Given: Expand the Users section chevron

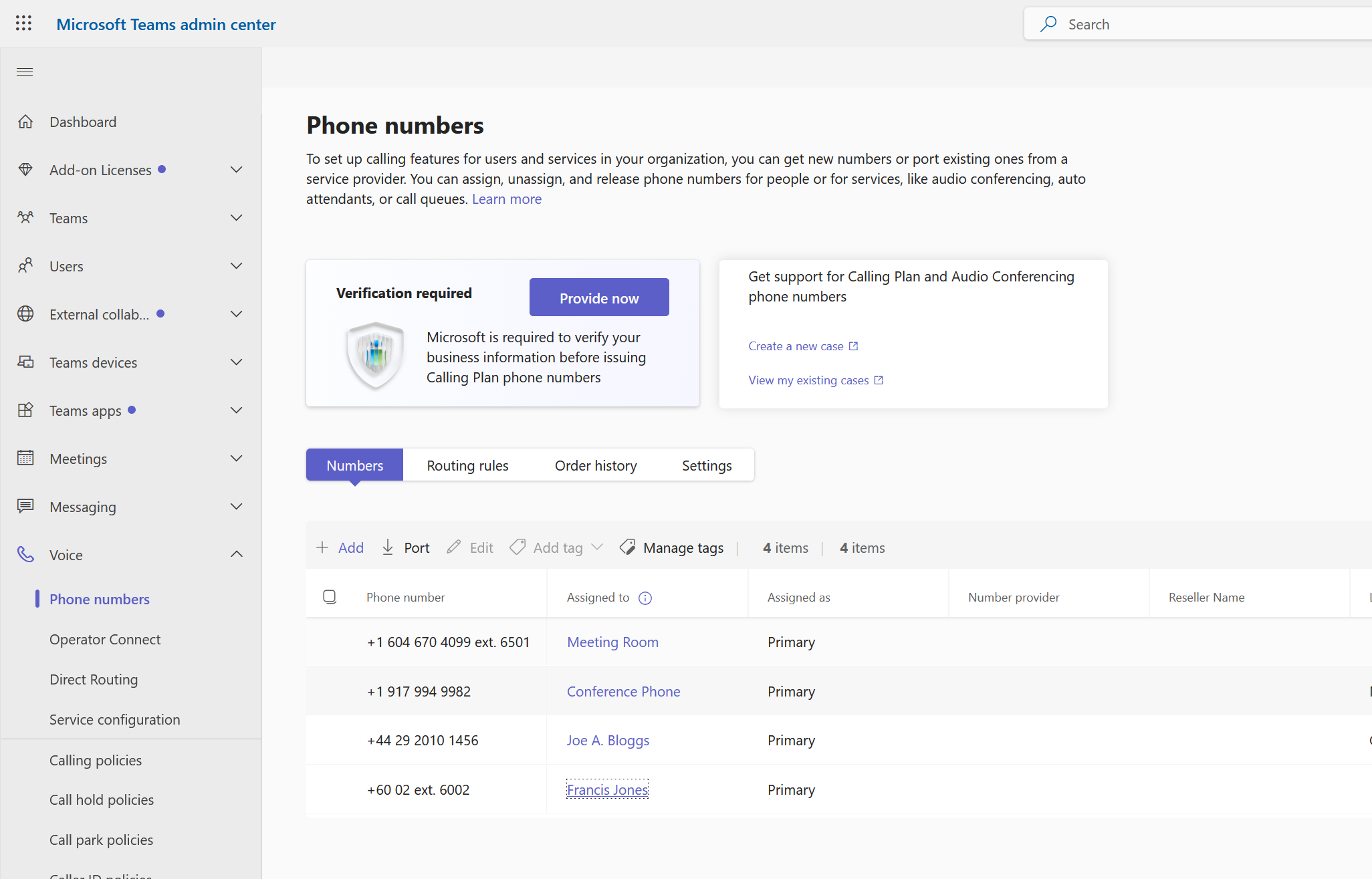Looking at the screenshot, I should point(236,266).
